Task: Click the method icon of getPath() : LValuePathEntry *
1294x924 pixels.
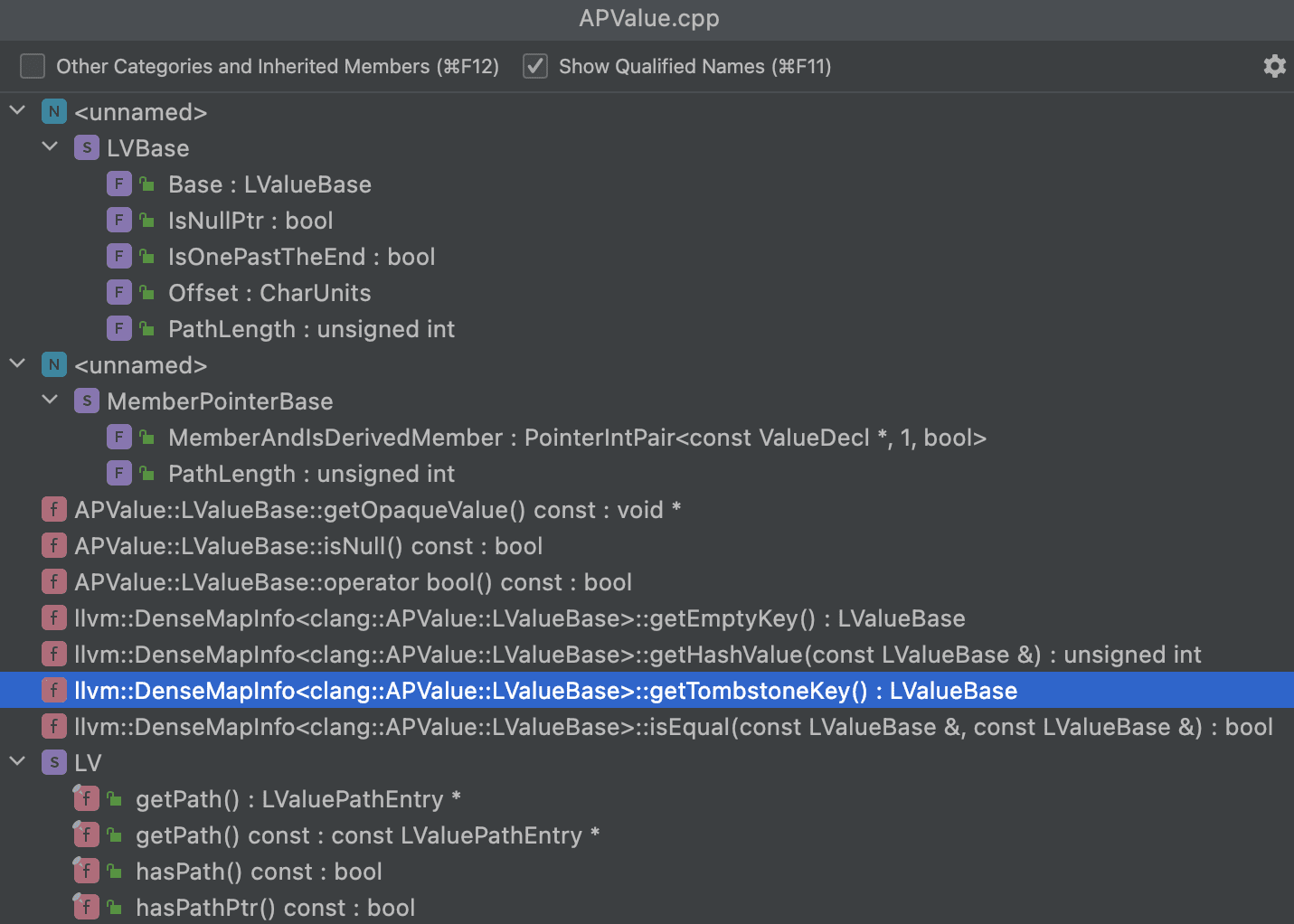Action: (86, 798)
